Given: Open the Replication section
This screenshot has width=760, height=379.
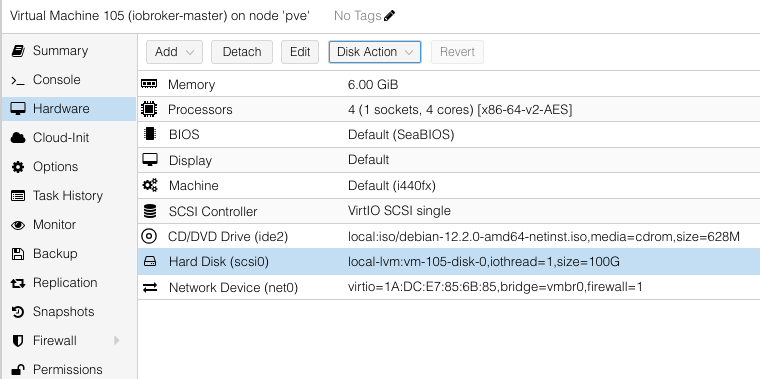Looking at the screenshot, I should [x=65, y=283].
